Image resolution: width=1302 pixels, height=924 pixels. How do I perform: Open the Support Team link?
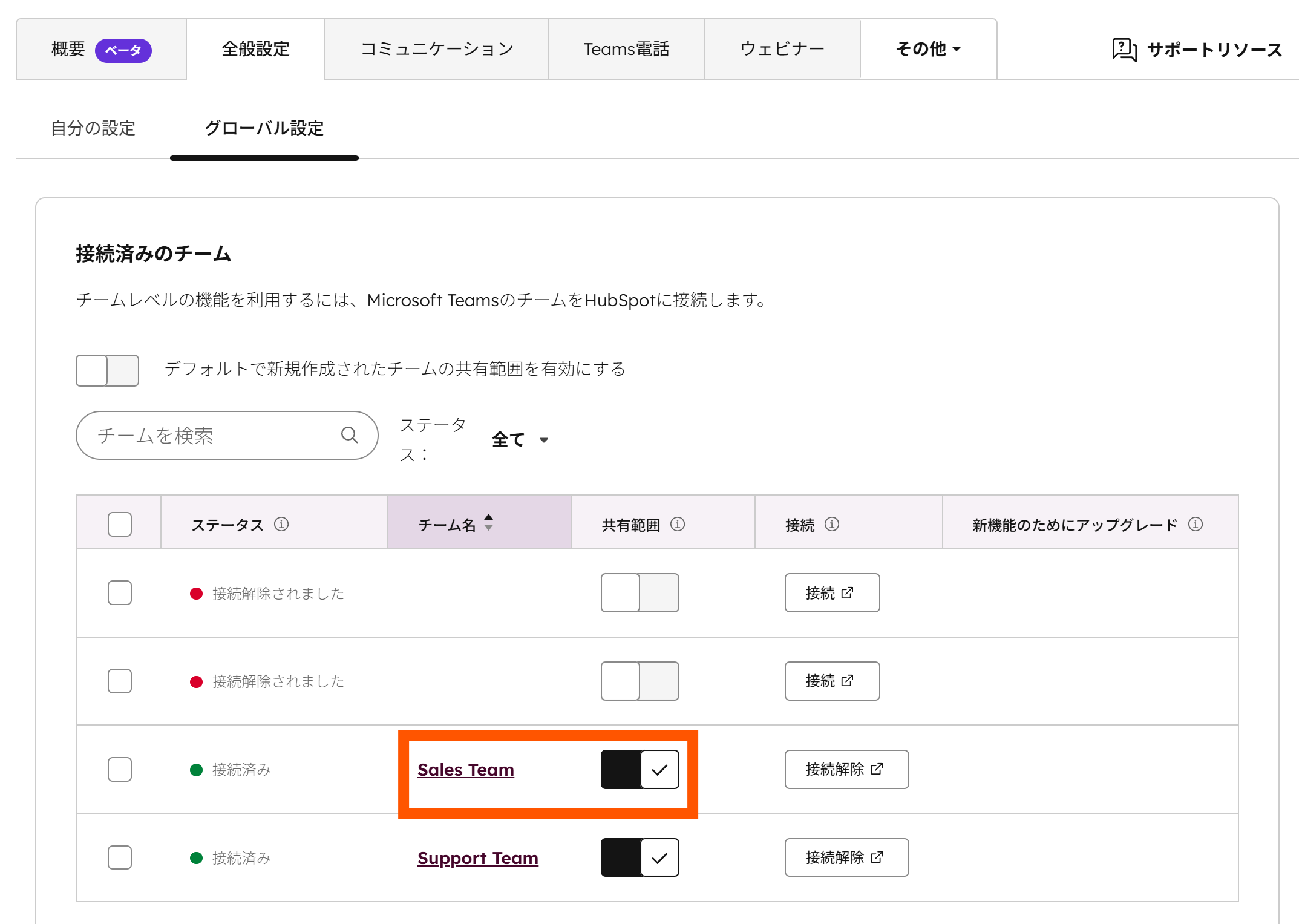[x=477, y=858]
